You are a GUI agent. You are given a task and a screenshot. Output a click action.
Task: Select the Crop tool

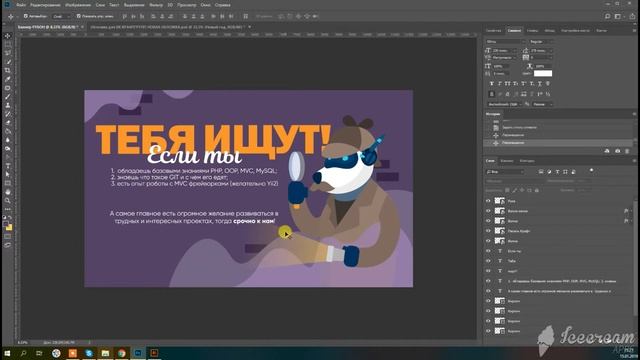click(8, 71)
